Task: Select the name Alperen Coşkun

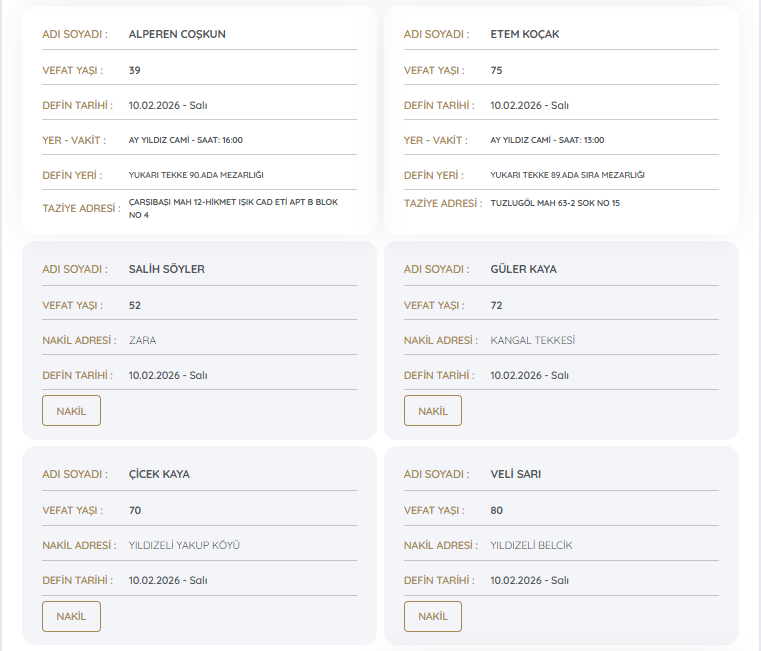Action: tap(177, 34)
